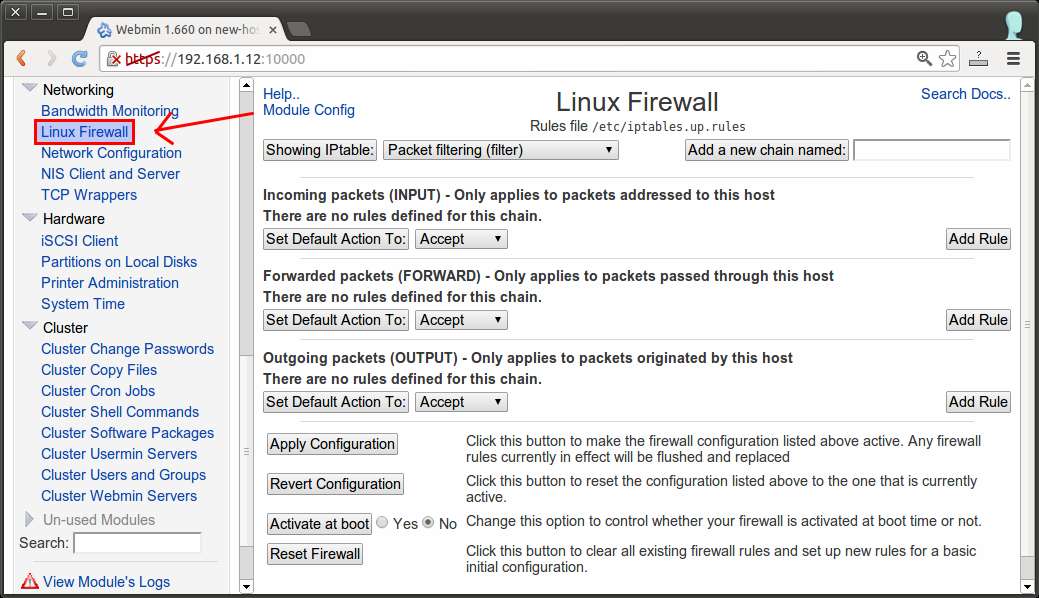Open Printer Administration
Image resolution: width=1039 pixels, height=598 pixels.
pos(110,282)
